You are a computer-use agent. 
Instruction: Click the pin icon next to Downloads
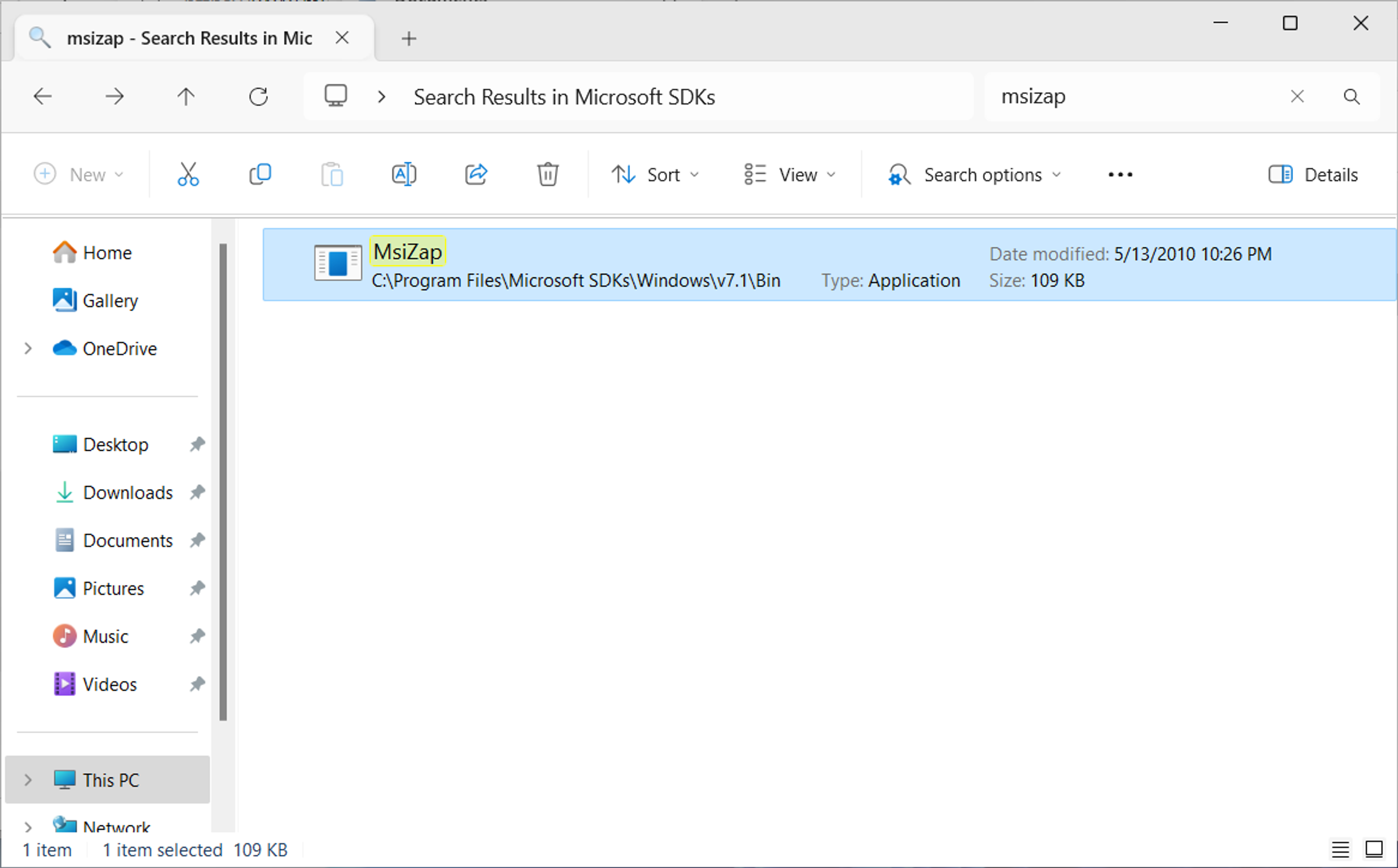(197, 492)
